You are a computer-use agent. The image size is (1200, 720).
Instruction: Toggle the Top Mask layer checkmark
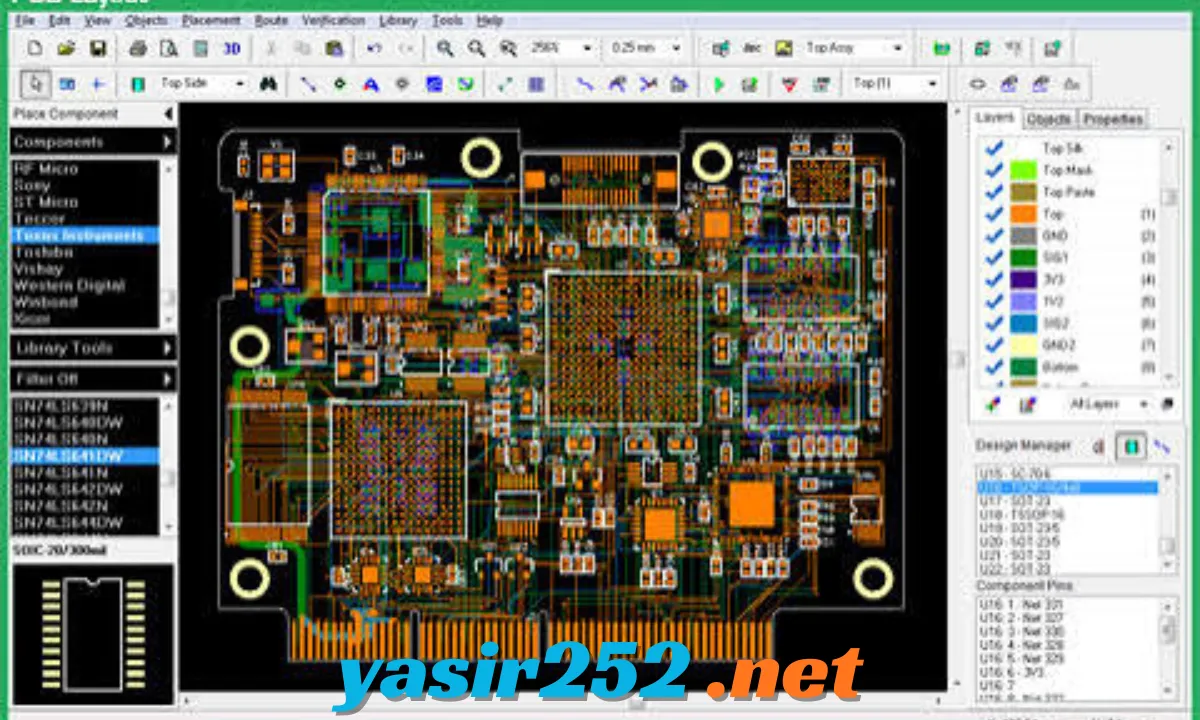(994, 170)
